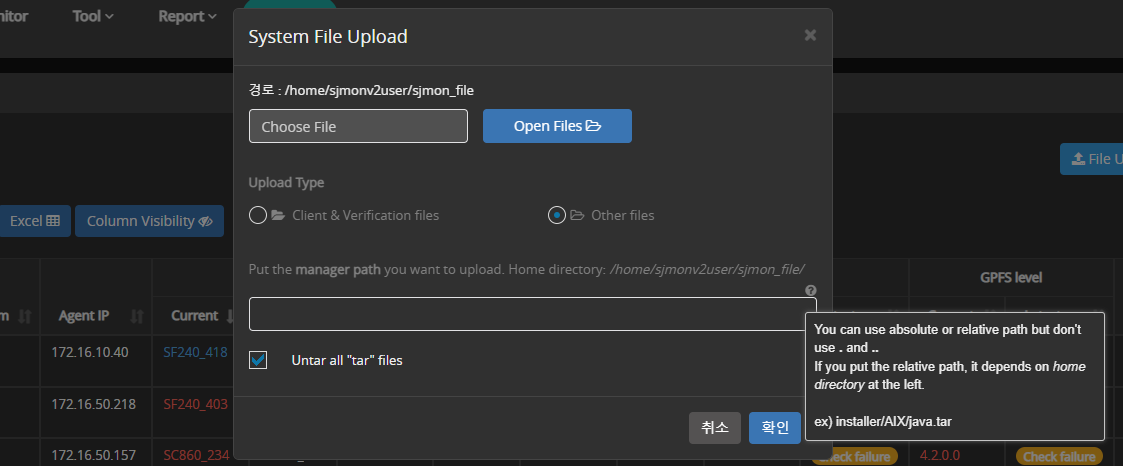Viewport: 1123px width, 466px height.
Task: Open Column Visibility options
Action: (x=149, y=221)
